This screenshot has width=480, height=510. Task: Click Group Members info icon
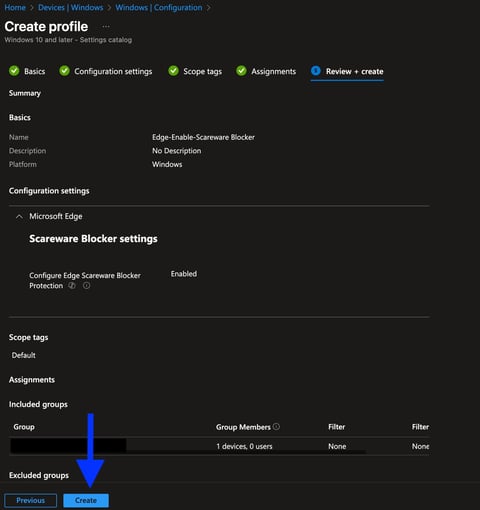[276, 426]
